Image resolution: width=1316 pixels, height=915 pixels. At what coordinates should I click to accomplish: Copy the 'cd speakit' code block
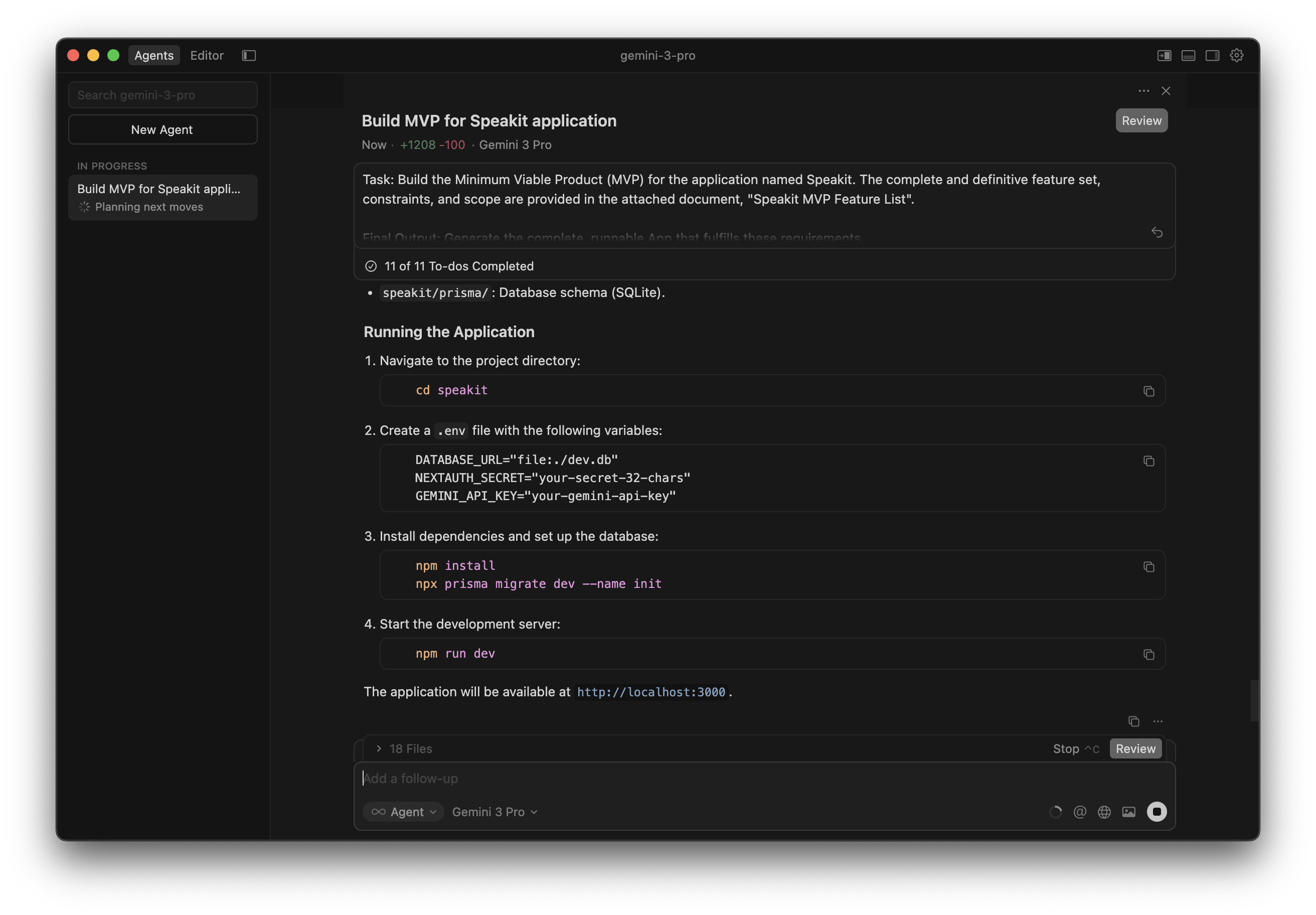pos(1148,391)
